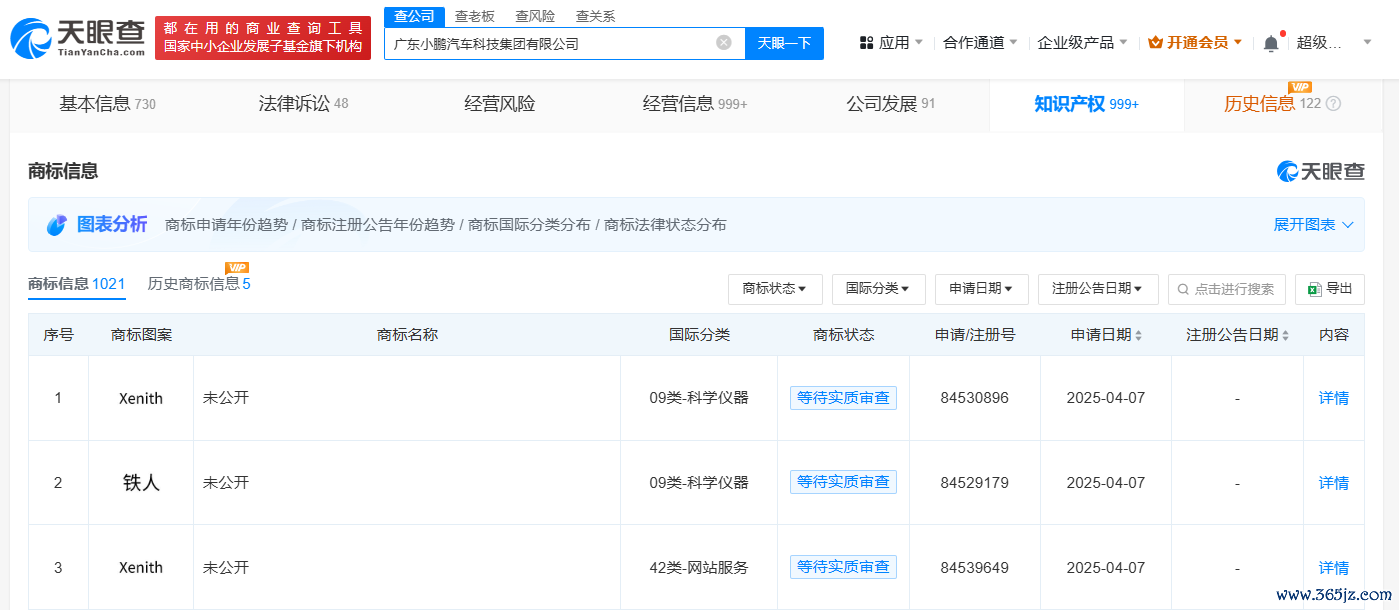The height and width of the screenshot is (610, 1399).
Task: Switch to the 公司发展 tab
Action: coord(891,104)
